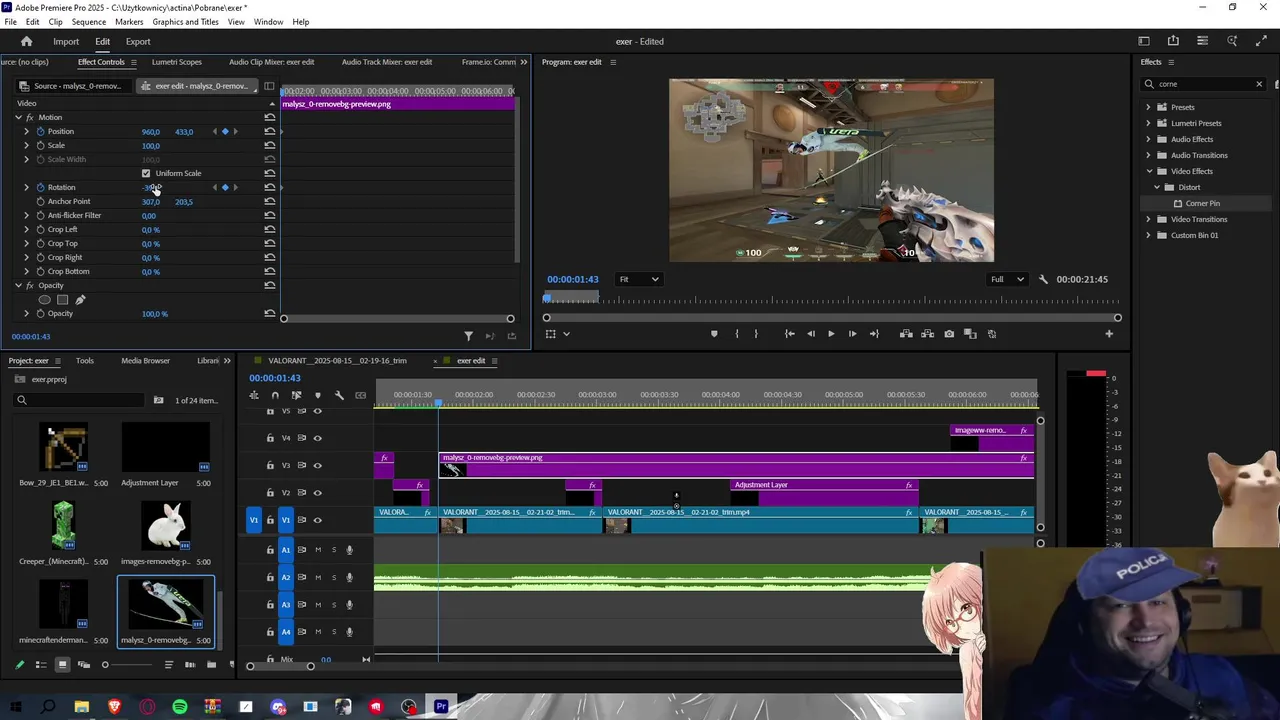Click the Add Marker timeline icon
Viewport: 1280px width, 720px height.
tap(318, 395)
